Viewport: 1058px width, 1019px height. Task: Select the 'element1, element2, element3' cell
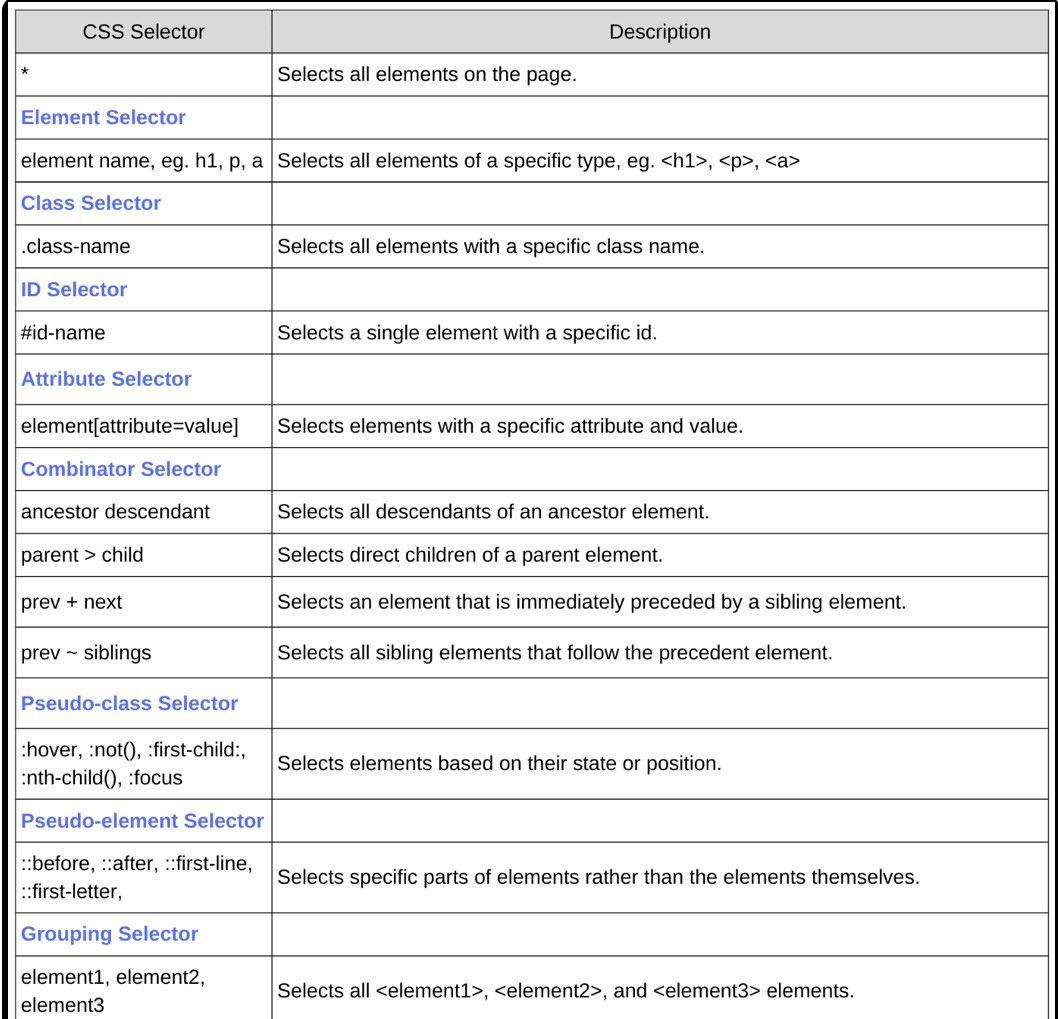(144, 988)
